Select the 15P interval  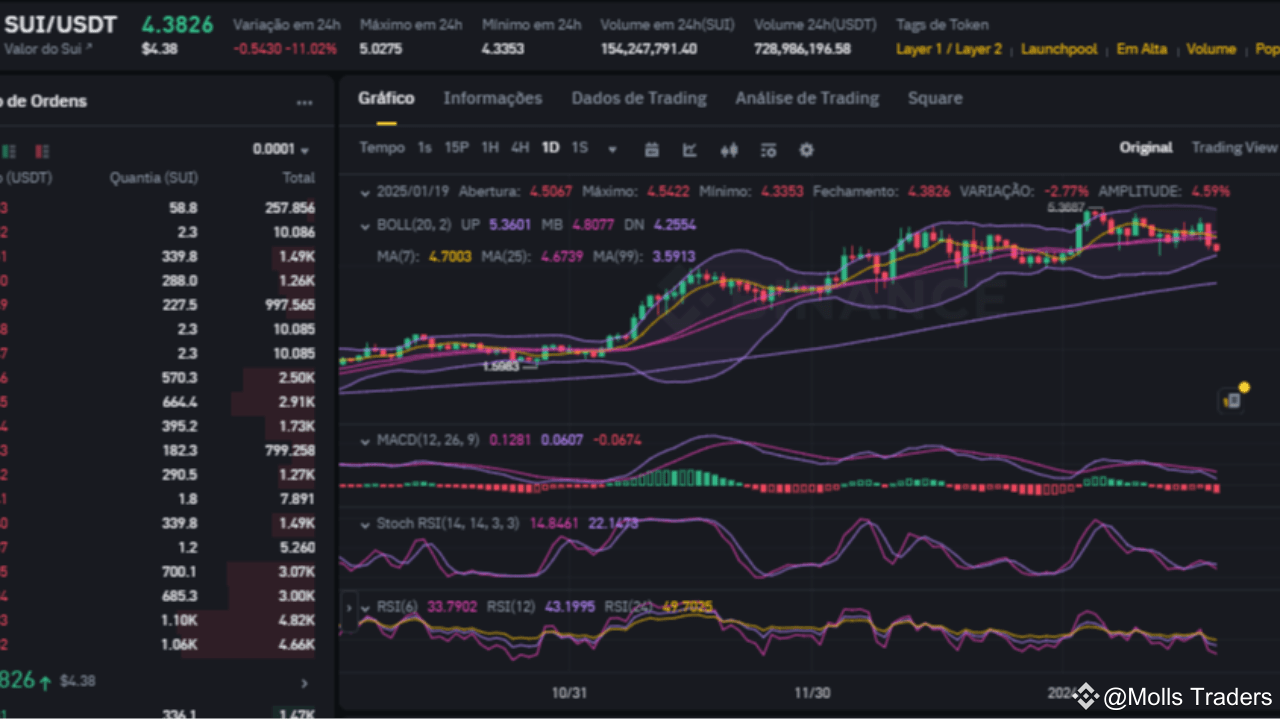[457, 148]
